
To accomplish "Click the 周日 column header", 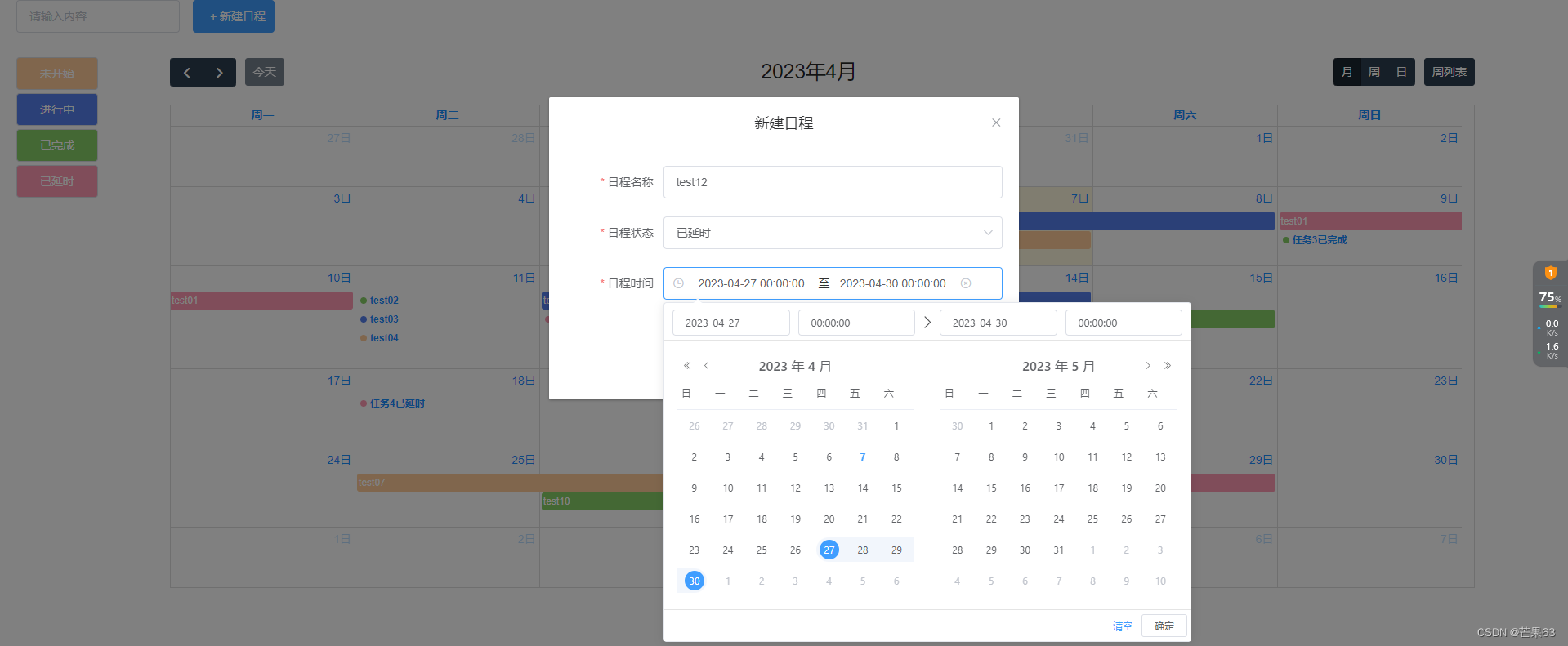I will point(1369,115).
